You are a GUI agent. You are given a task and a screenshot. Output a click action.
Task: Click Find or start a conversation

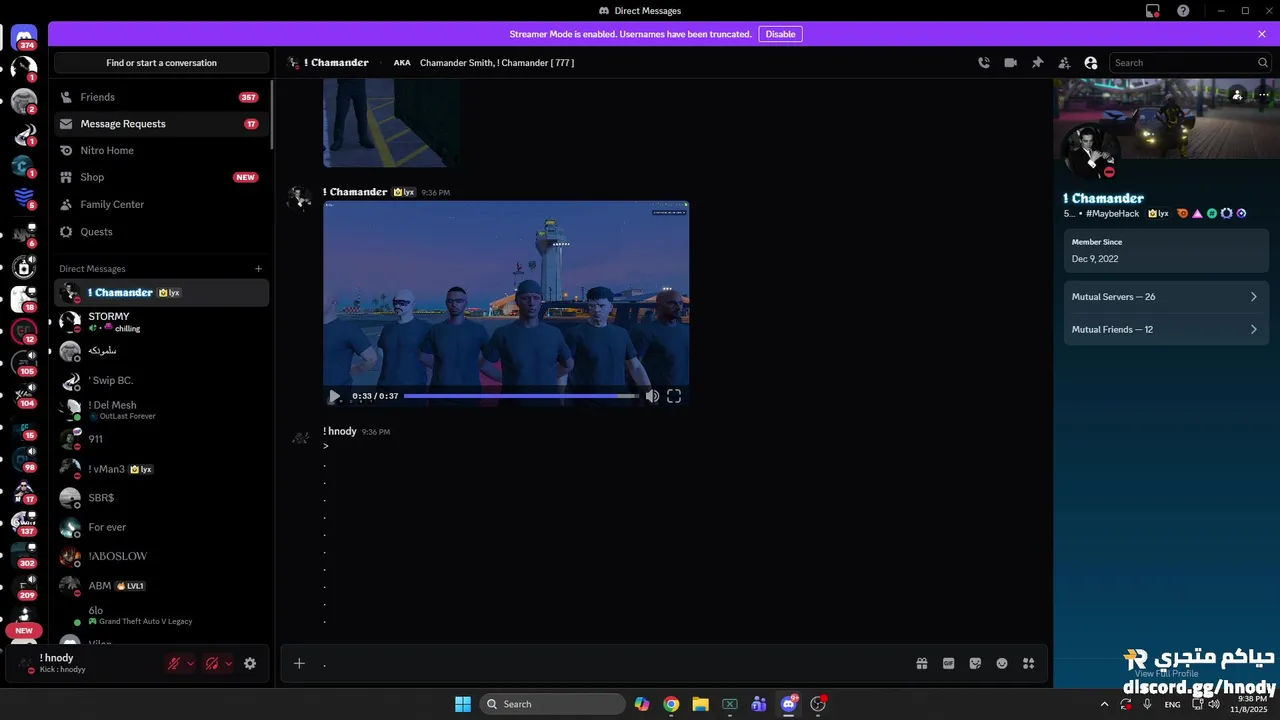(x=161, y=62)
